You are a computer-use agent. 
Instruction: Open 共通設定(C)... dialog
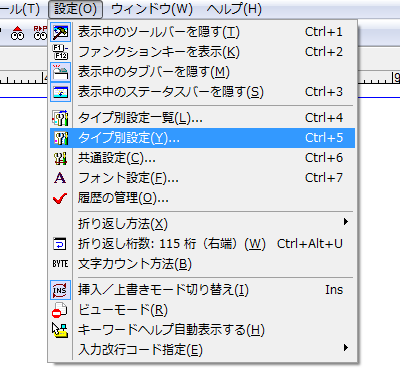(202, 158)
